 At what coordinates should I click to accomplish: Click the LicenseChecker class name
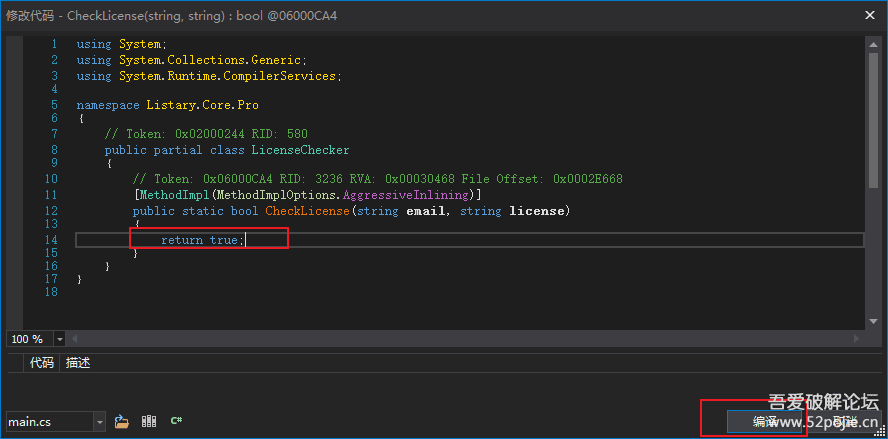click(300, 150)
